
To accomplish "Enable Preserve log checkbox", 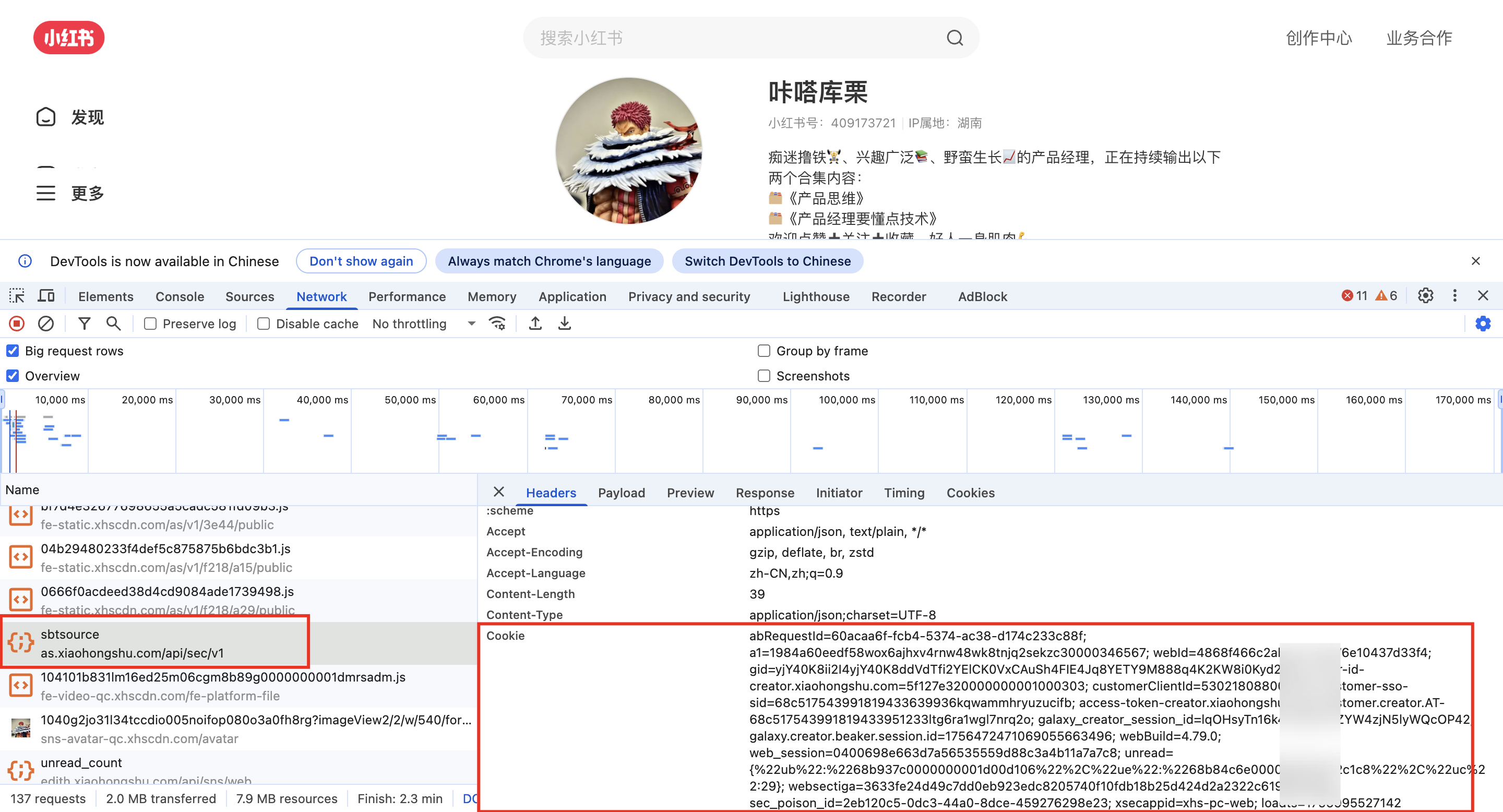I will 150,323.
